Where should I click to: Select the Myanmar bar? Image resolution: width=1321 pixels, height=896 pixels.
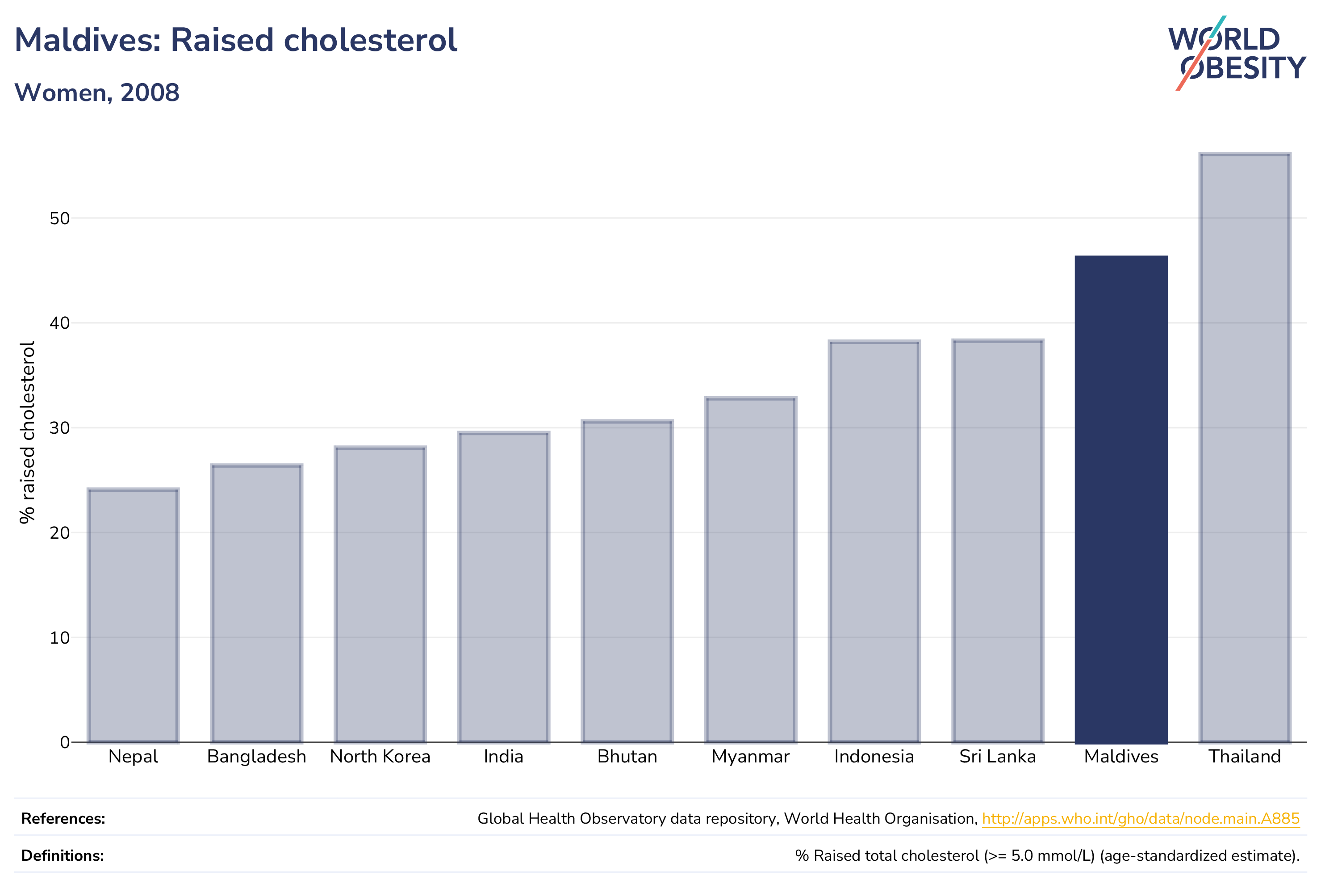point(750,569)
